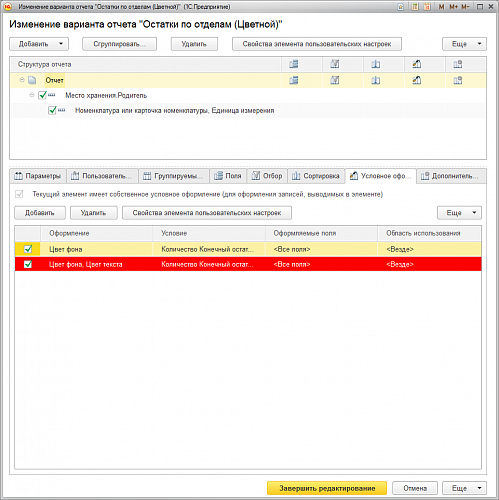499x500 pixels.
Task: Click the favorites star icon in the title bar
Action: coord(401,7)
